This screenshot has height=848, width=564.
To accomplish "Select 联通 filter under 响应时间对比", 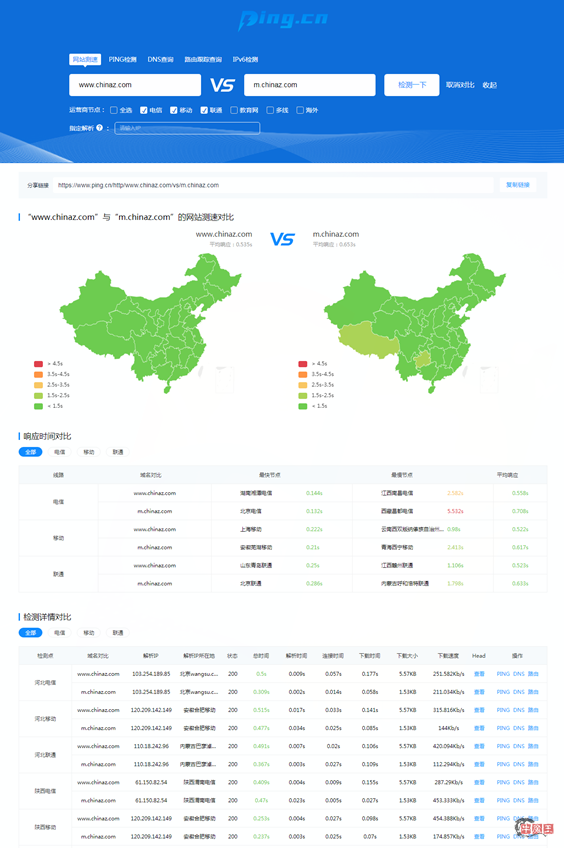I will tap(118, 452).
